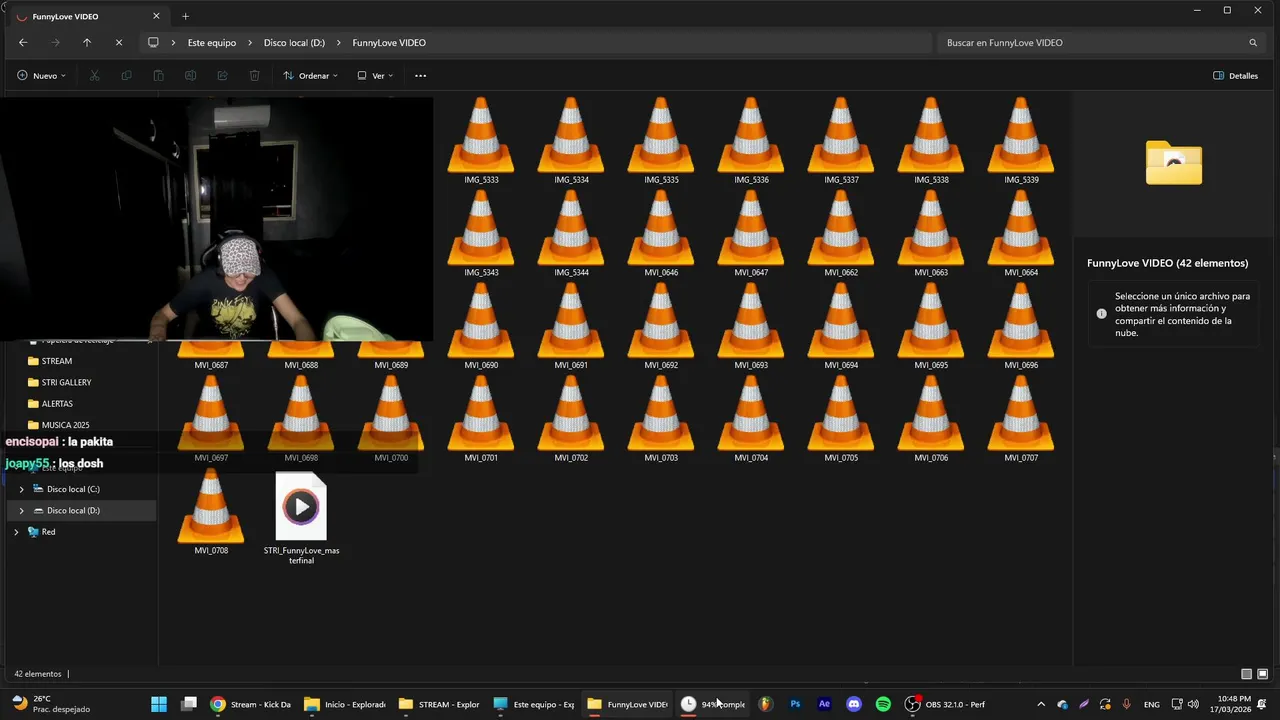Expand the Red network node
Viewport: 1280px width, 720px height.
pos(16,532)
